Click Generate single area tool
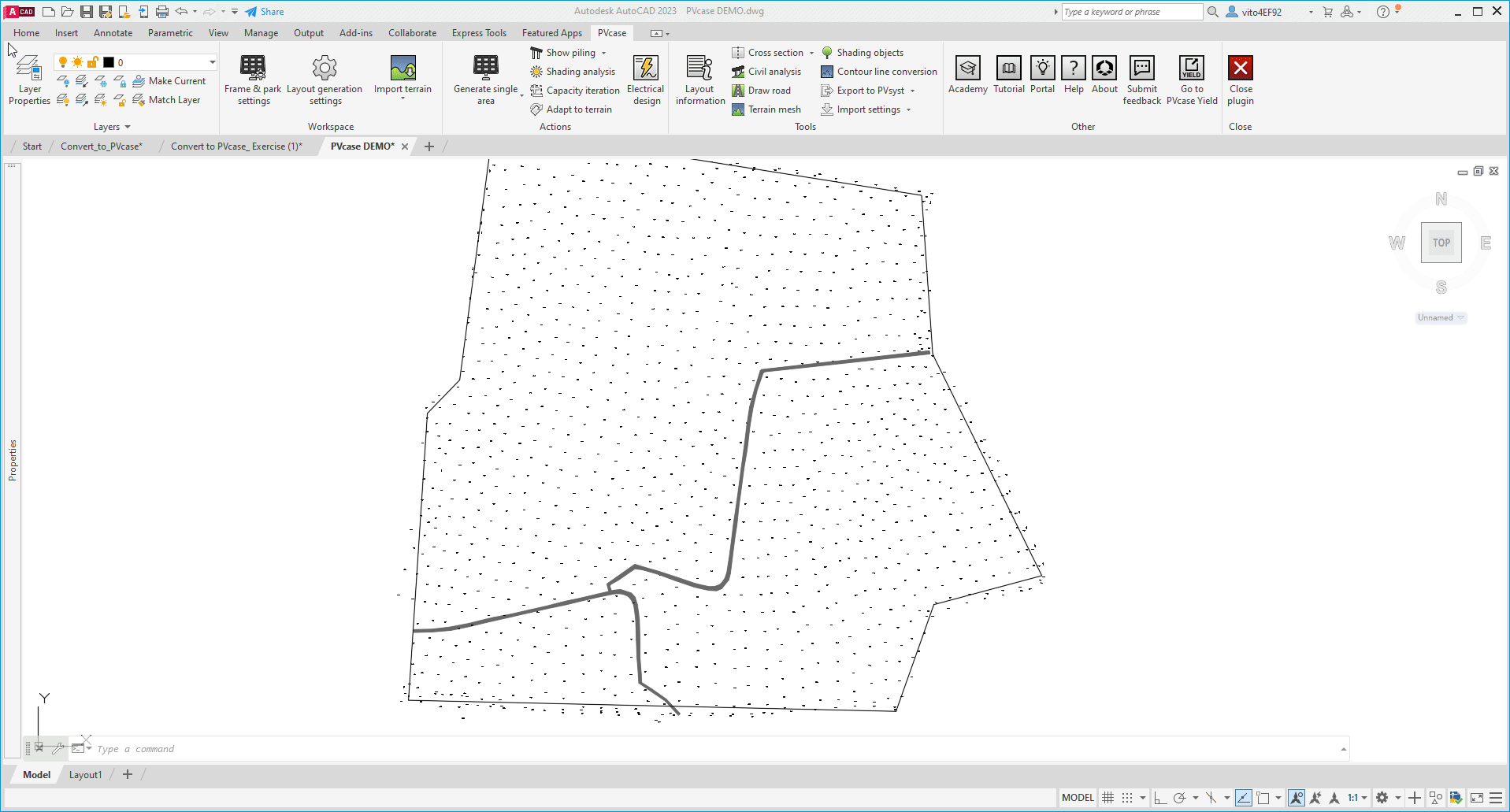The height and width of the screenshot is (812, 1510). (x=486, y=80)
